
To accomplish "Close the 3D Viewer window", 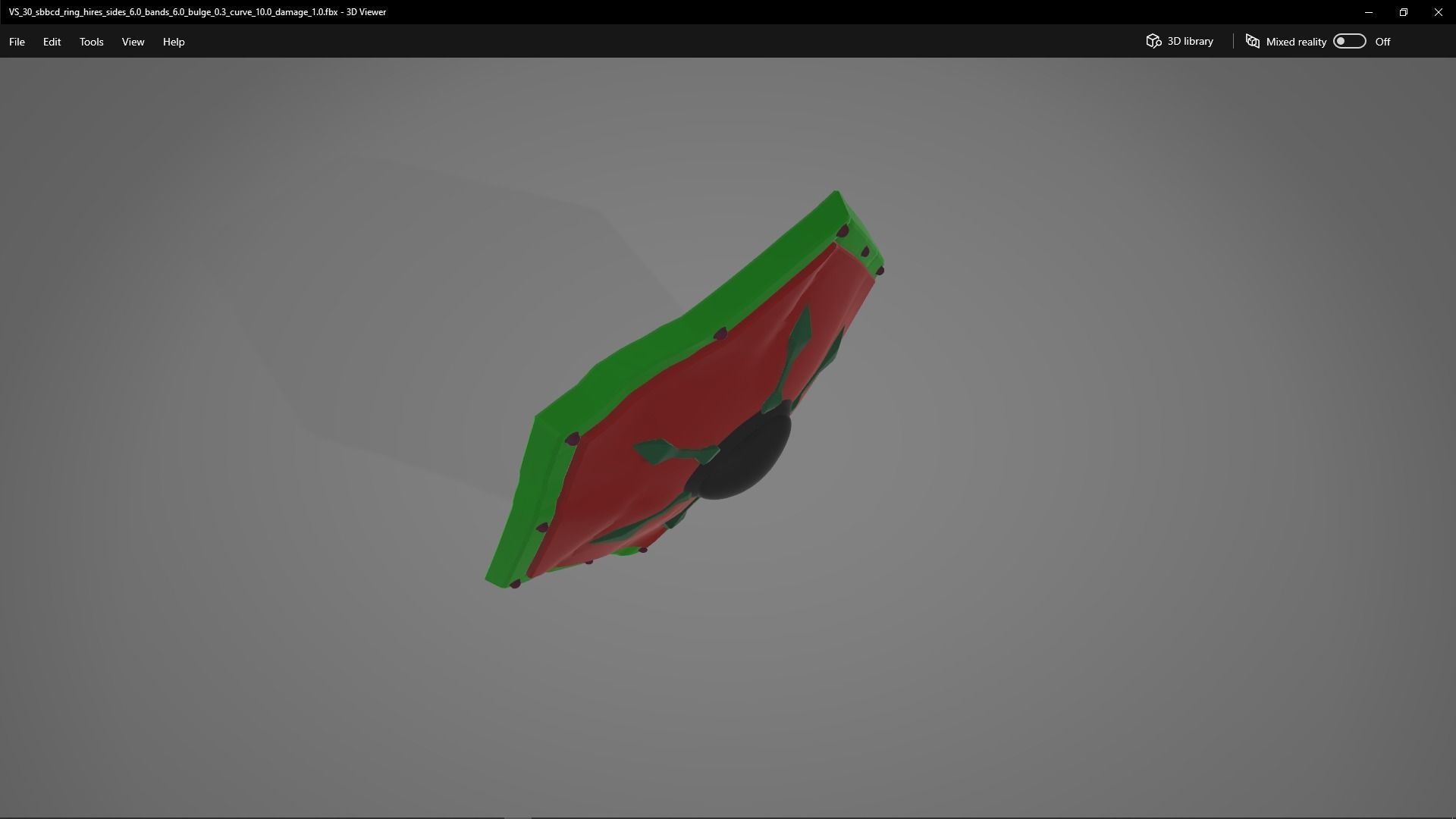I will [x=1438, y=12].
